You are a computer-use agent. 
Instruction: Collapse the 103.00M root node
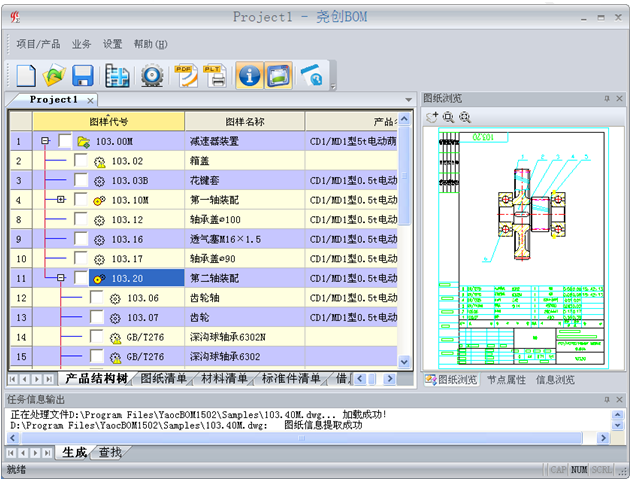pyautogui.click(x=45, y=141)
